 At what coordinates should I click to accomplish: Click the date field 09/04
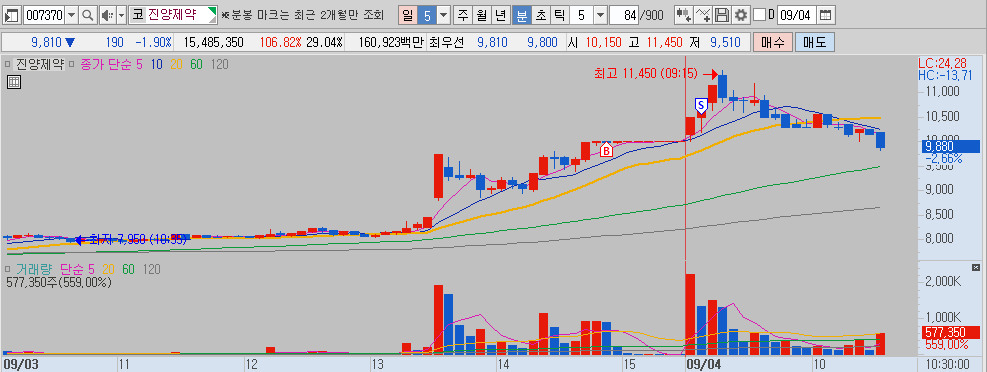[797, 14]
